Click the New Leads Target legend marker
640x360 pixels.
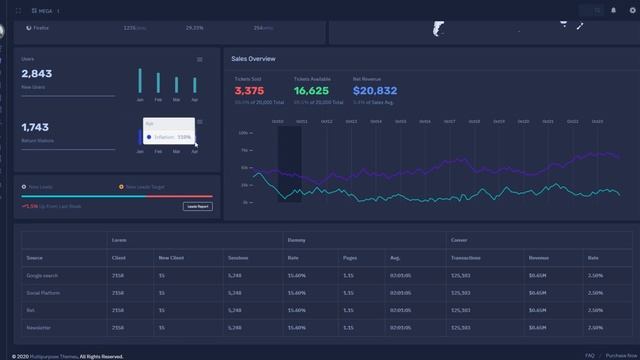point(121,187)
